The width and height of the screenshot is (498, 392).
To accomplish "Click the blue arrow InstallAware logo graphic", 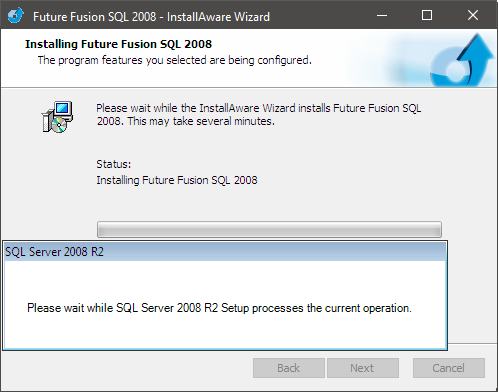I will [x=462, y=60].
